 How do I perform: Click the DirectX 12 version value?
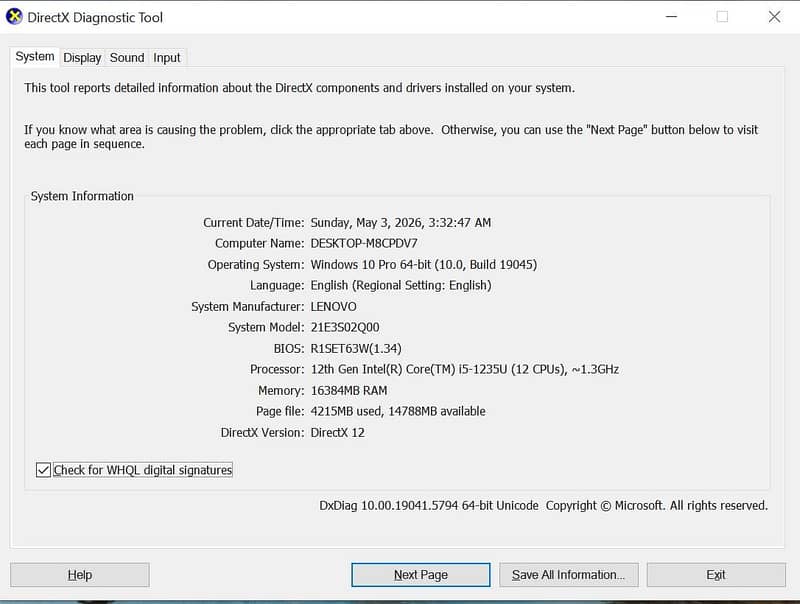338,433
